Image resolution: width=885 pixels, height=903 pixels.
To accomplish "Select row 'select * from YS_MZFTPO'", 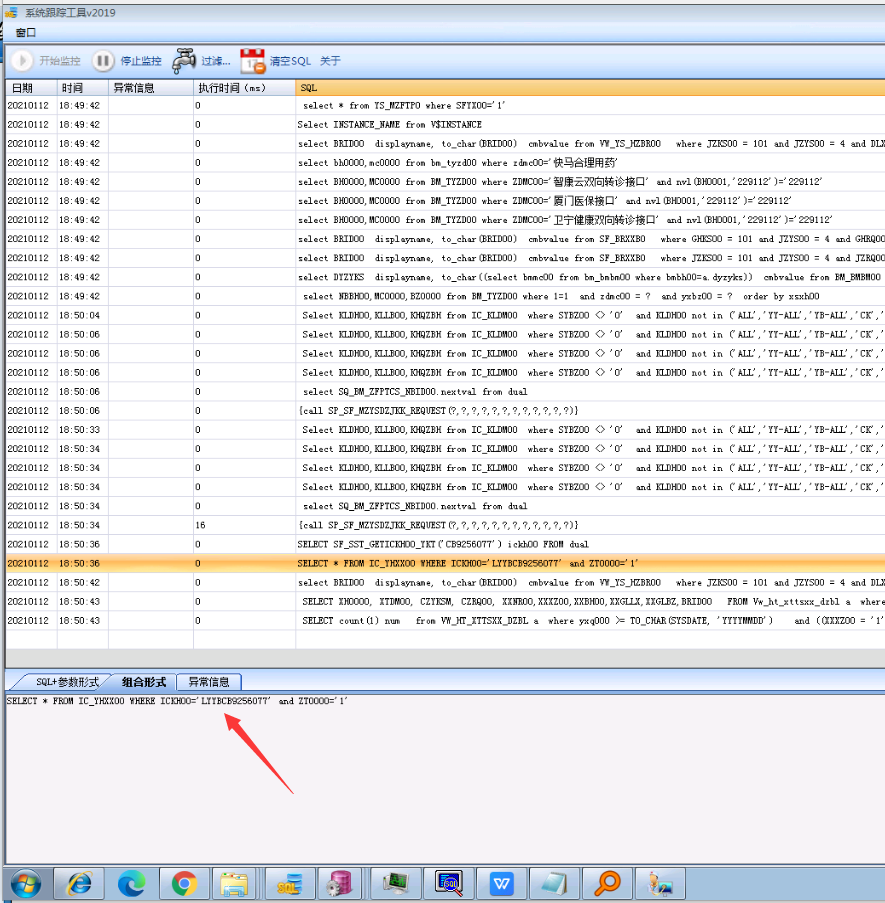I will point(445,105).
